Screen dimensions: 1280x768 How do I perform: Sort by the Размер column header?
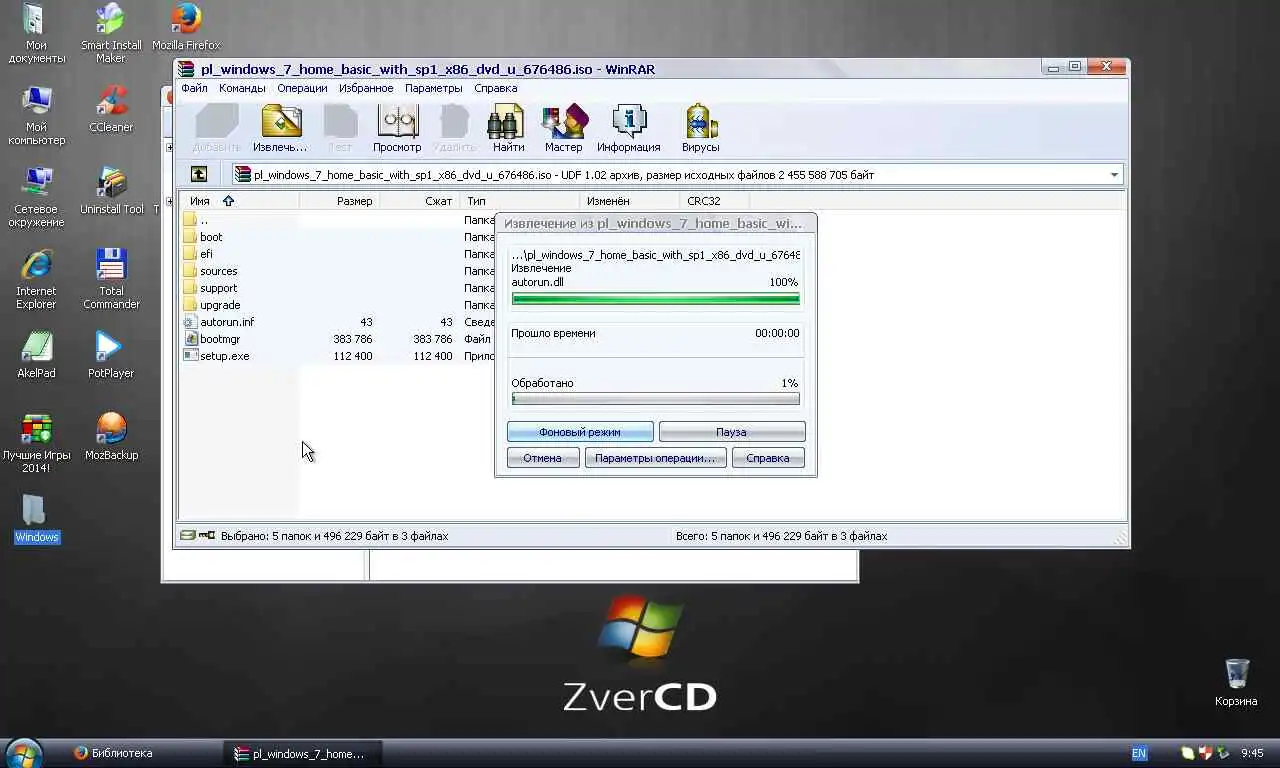coord(339,201)
